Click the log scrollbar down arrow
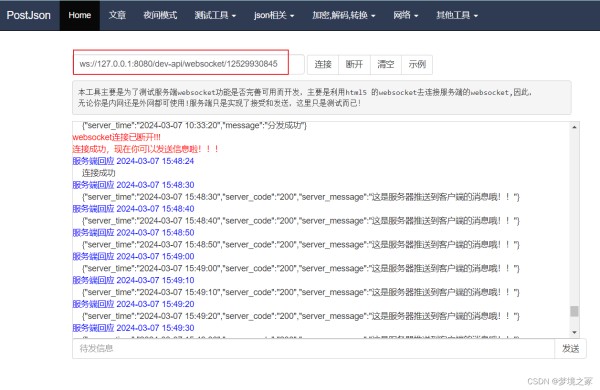Screen dimensions: 600x390 574,332
